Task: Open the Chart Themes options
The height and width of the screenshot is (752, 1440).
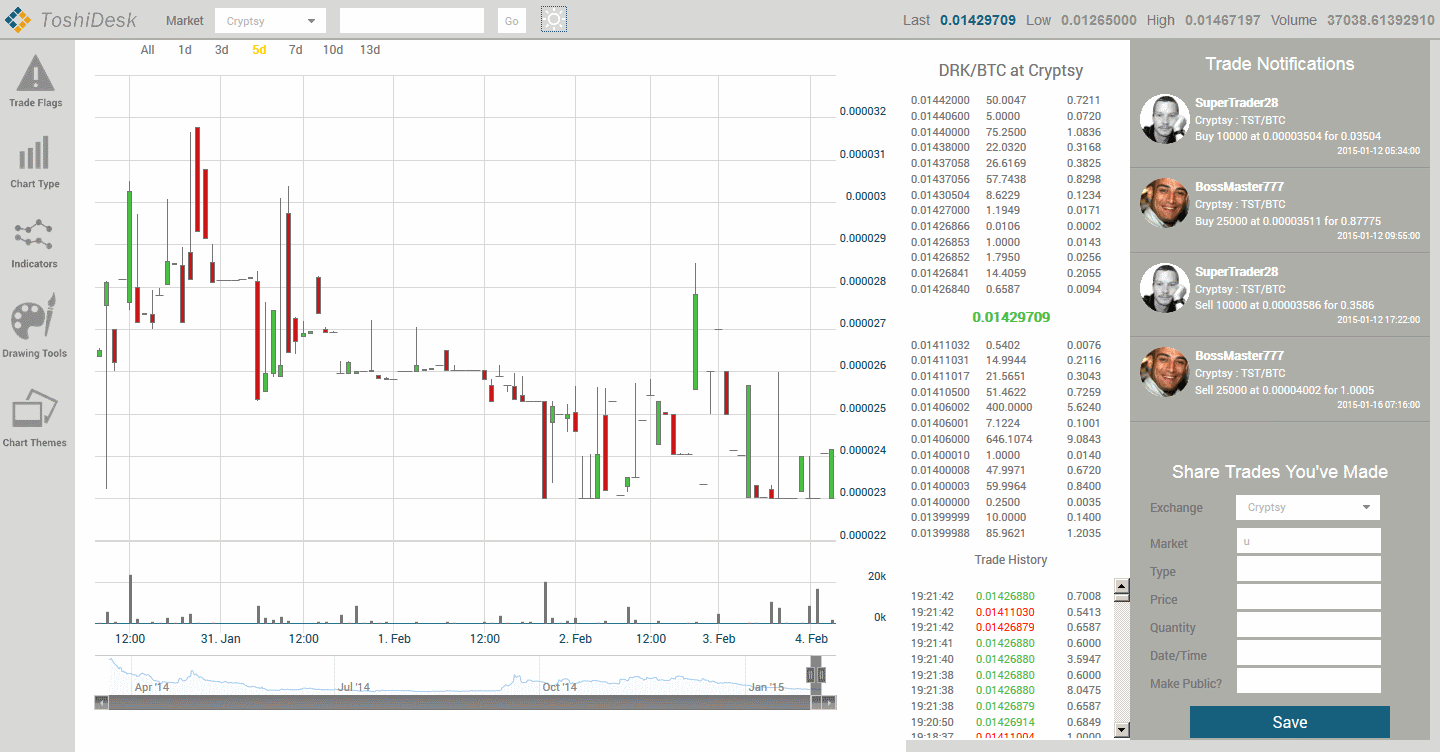Action: pos(35,419)
